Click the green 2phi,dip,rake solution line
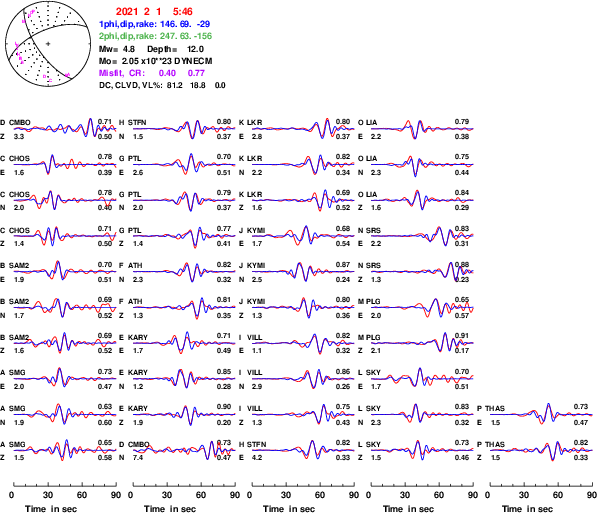Screen dimensions: 597x513 pyautogui.click(x=155, y=36)
